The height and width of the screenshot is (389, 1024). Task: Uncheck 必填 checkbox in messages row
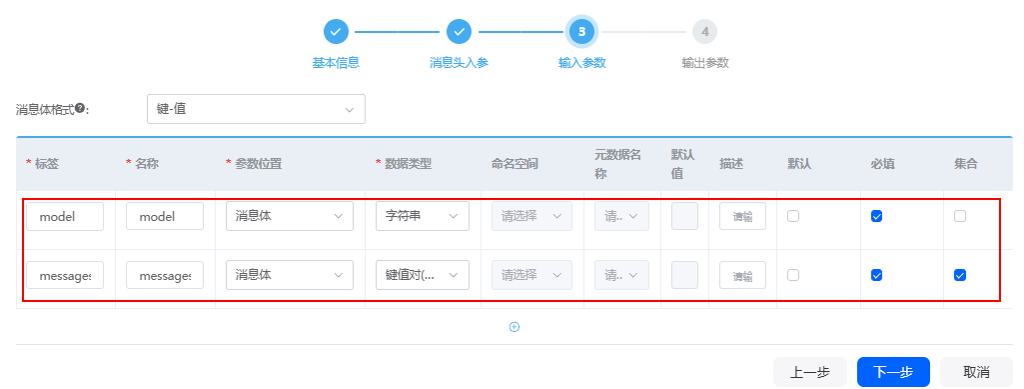[x=876, y=275]
